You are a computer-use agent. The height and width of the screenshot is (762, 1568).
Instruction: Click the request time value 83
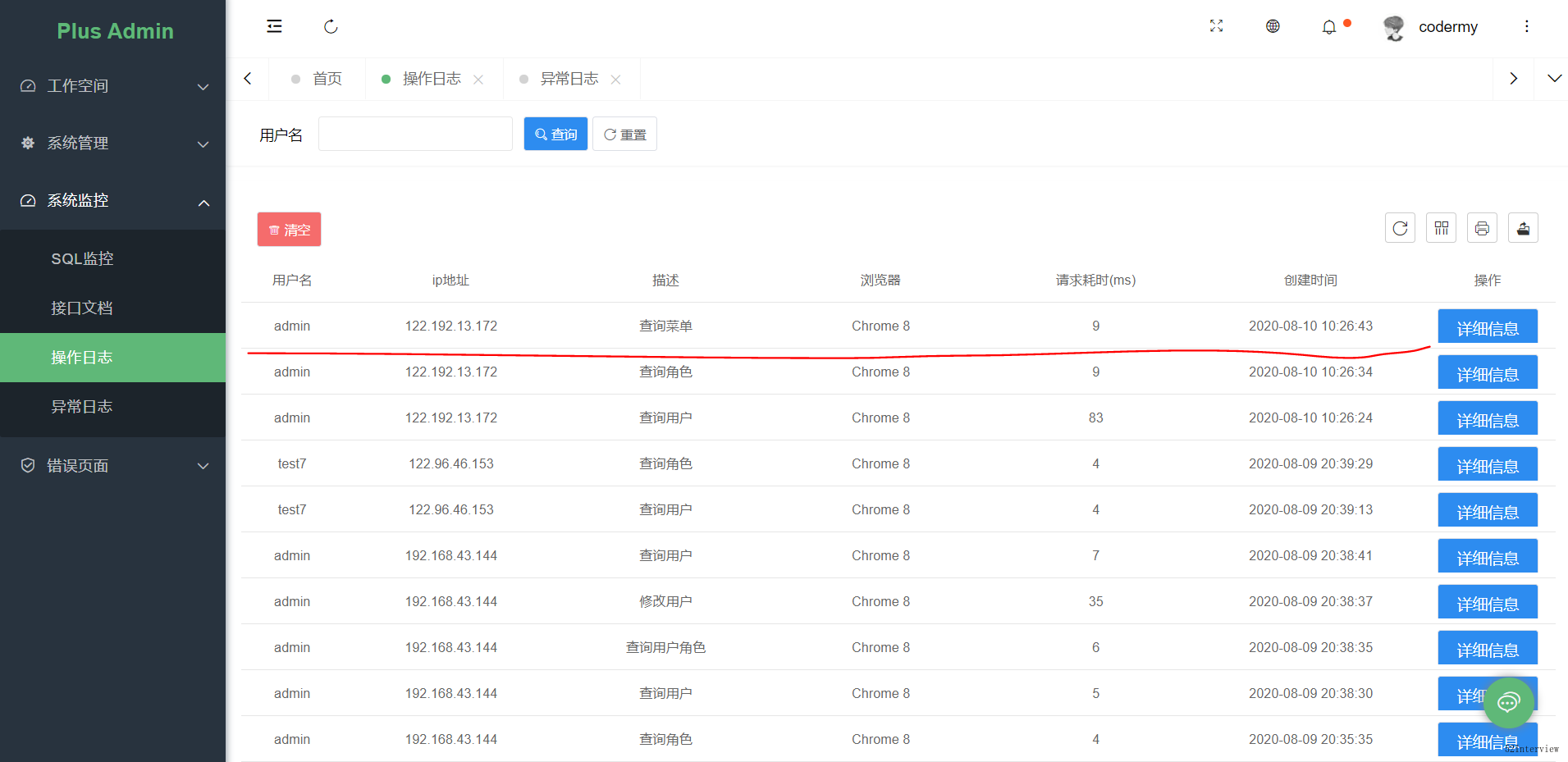tap(1095, 418)
